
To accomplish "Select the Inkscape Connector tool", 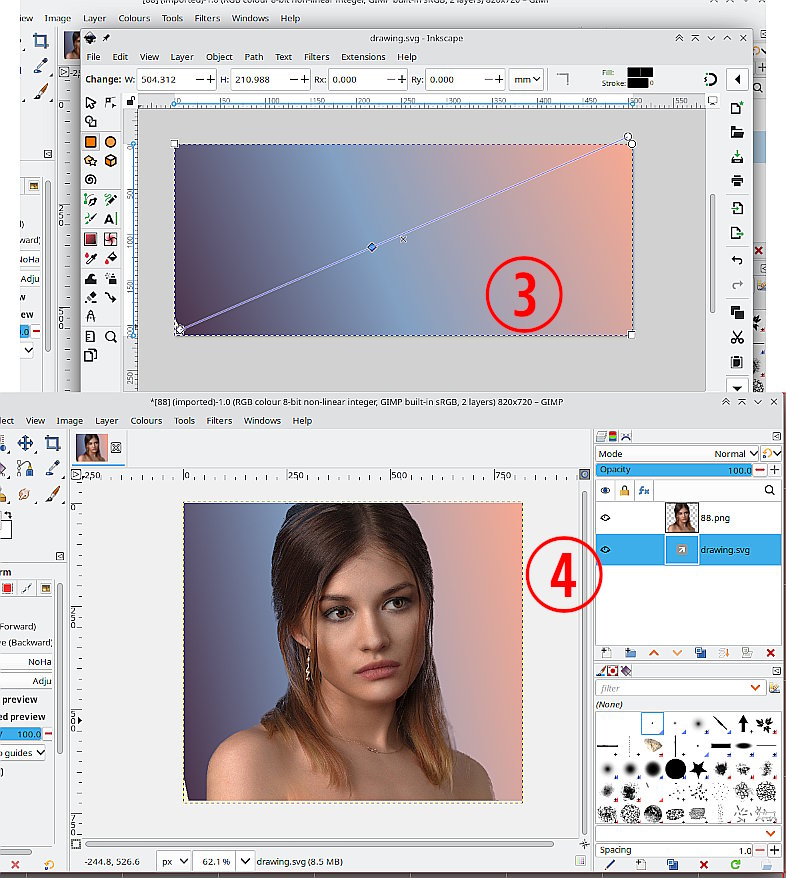I will [110, 297].
